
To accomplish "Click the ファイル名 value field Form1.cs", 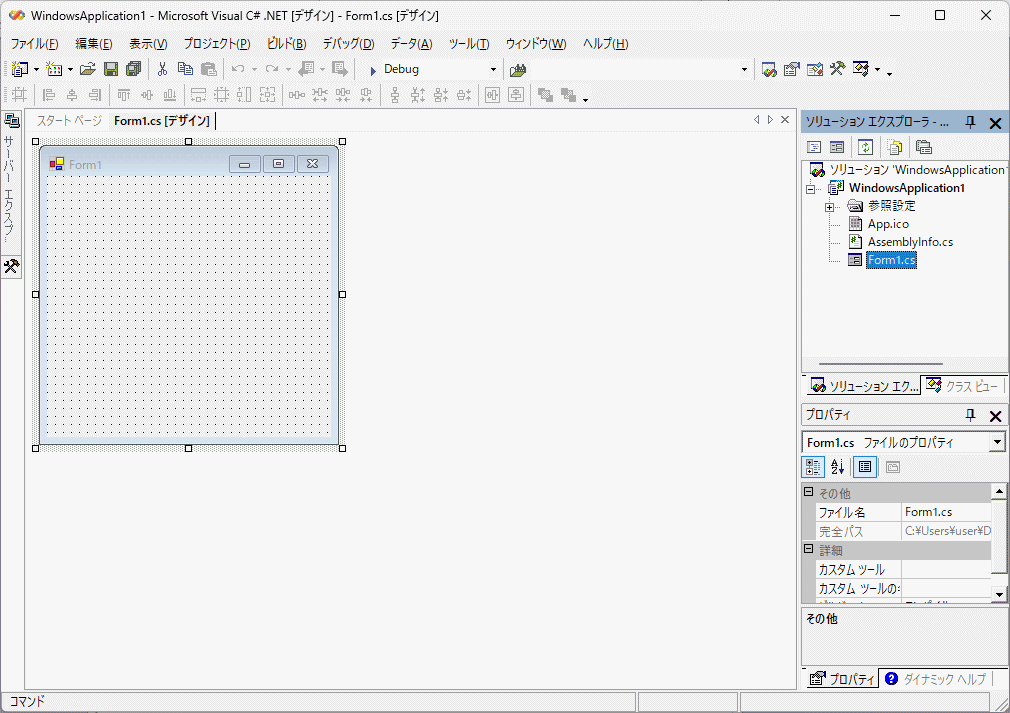I will coord(946,512).
